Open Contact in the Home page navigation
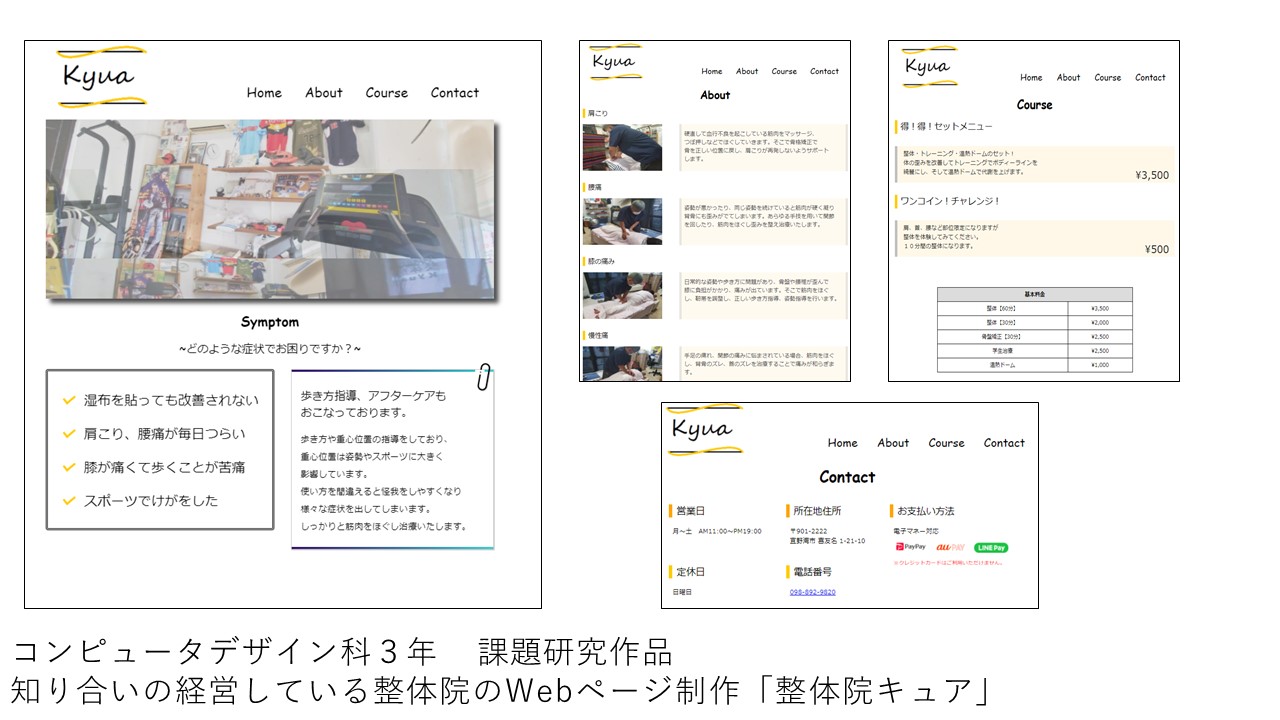Viewport: 1280px width, 720px height. click(x=455, y=93)
